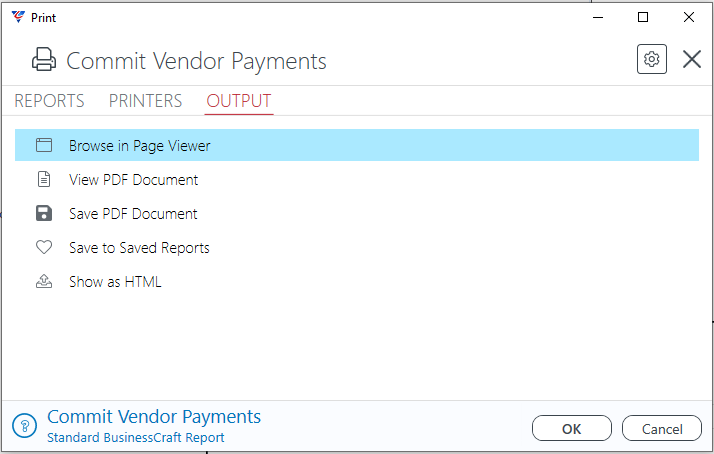
Task: Click the Standard BusinessCraft Report link
Action: (x=136, y=438)
